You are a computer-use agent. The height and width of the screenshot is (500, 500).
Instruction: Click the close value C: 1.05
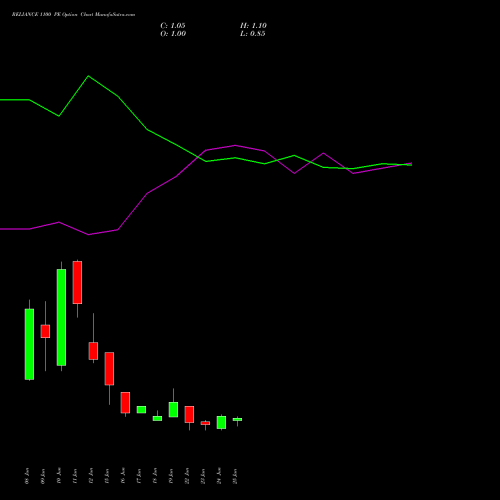pyautogui.click(x=173, y=26)
